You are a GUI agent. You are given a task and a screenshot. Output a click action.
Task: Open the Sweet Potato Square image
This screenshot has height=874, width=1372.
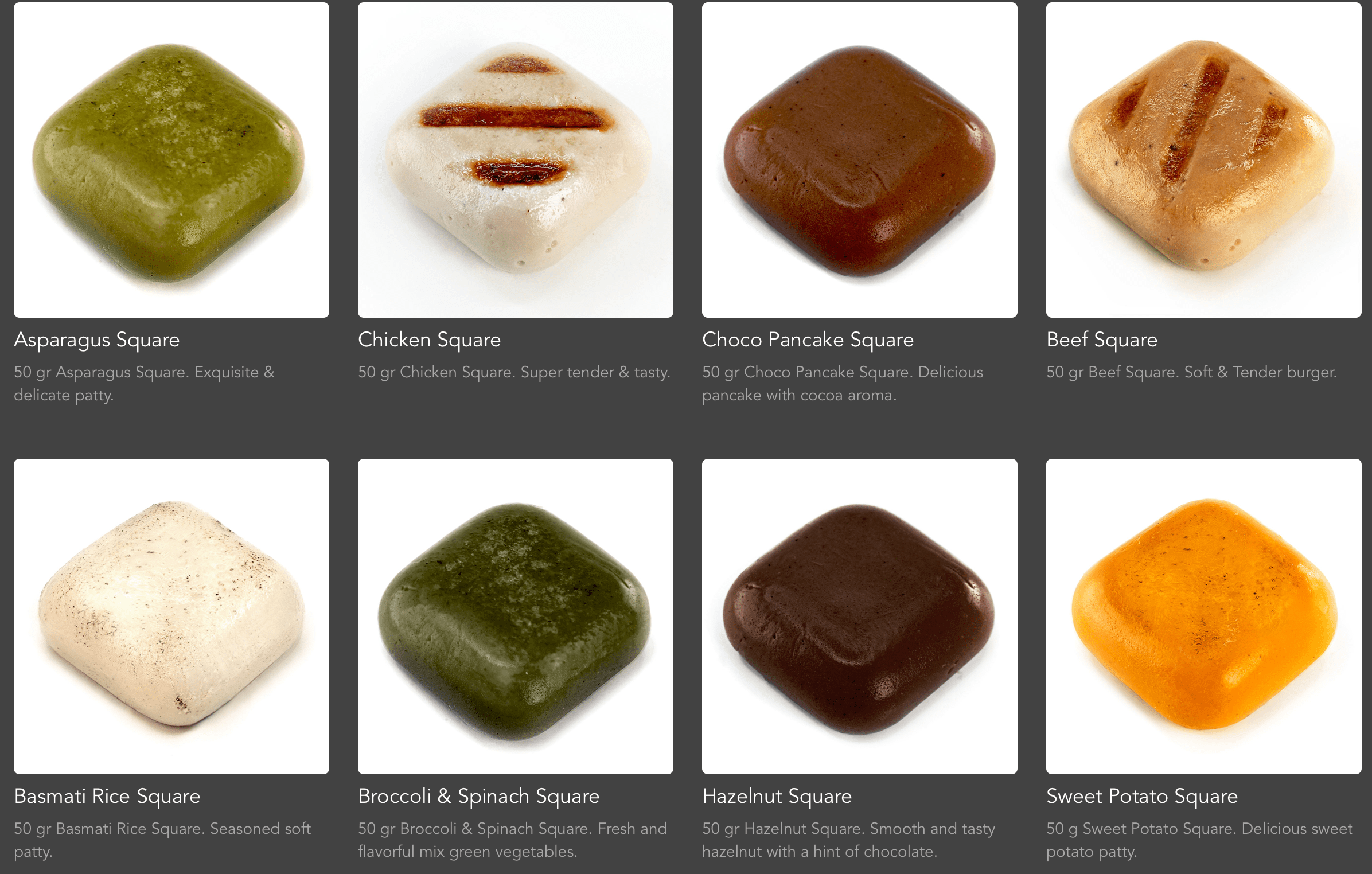[x=1204, y=617]
